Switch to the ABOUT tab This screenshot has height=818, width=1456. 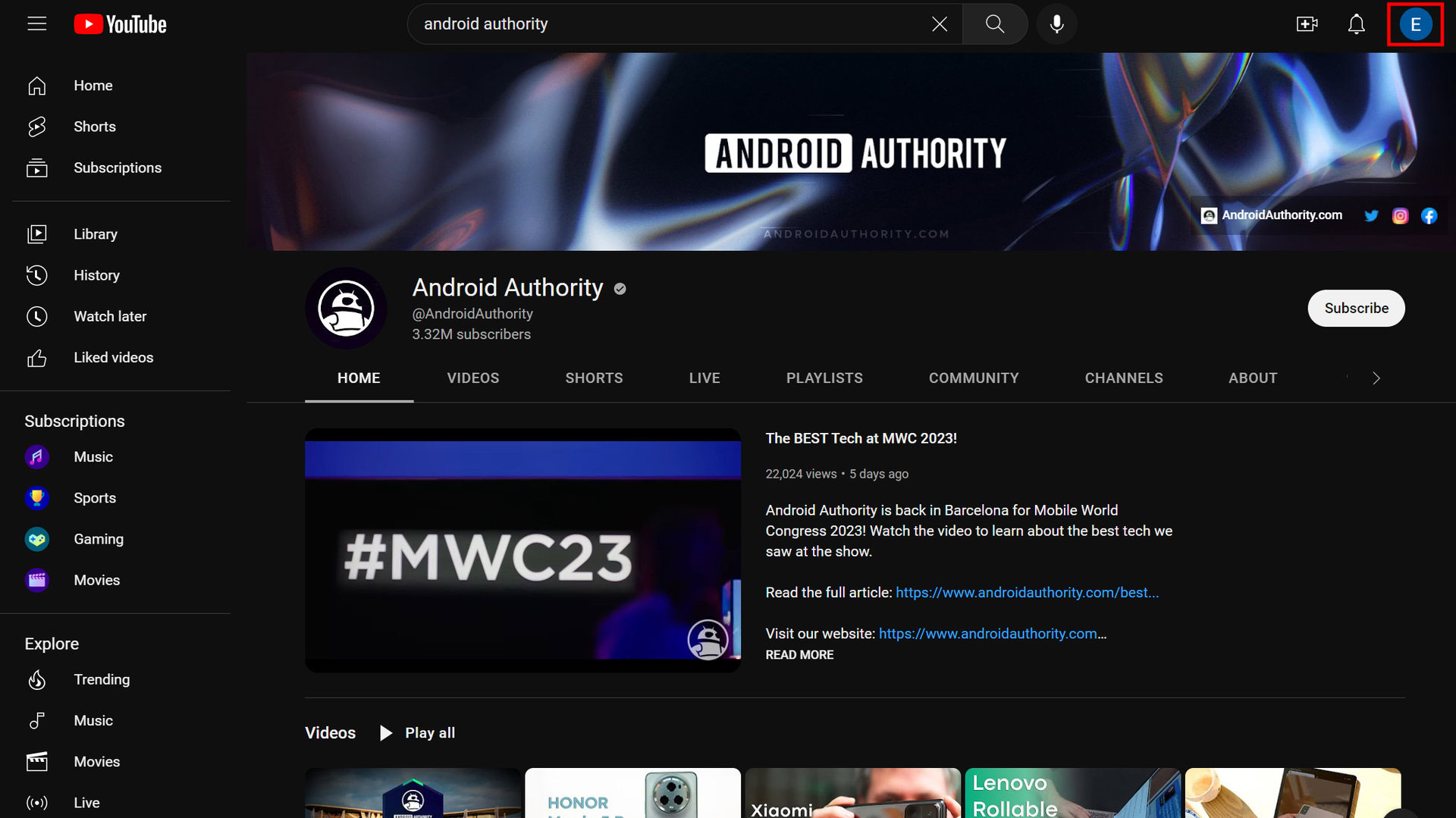1253,378
